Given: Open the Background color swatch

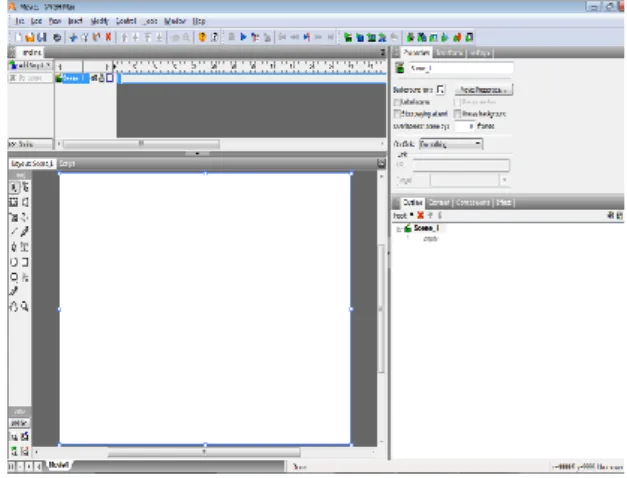Looking at the screenshot, I should tap(440, 90).
